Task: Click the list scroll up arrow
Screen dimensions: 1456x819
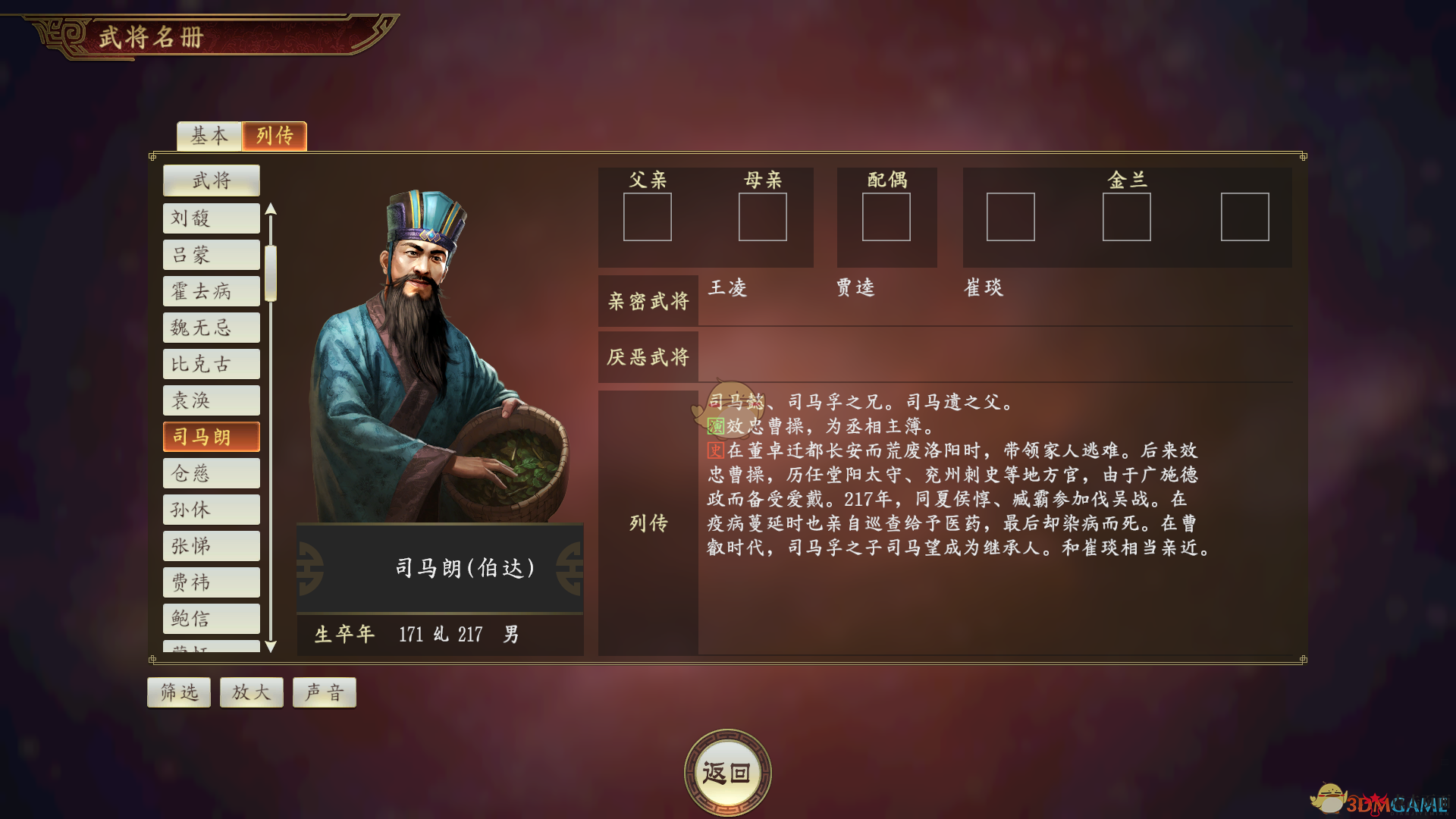Action: [x=271, y=209]
